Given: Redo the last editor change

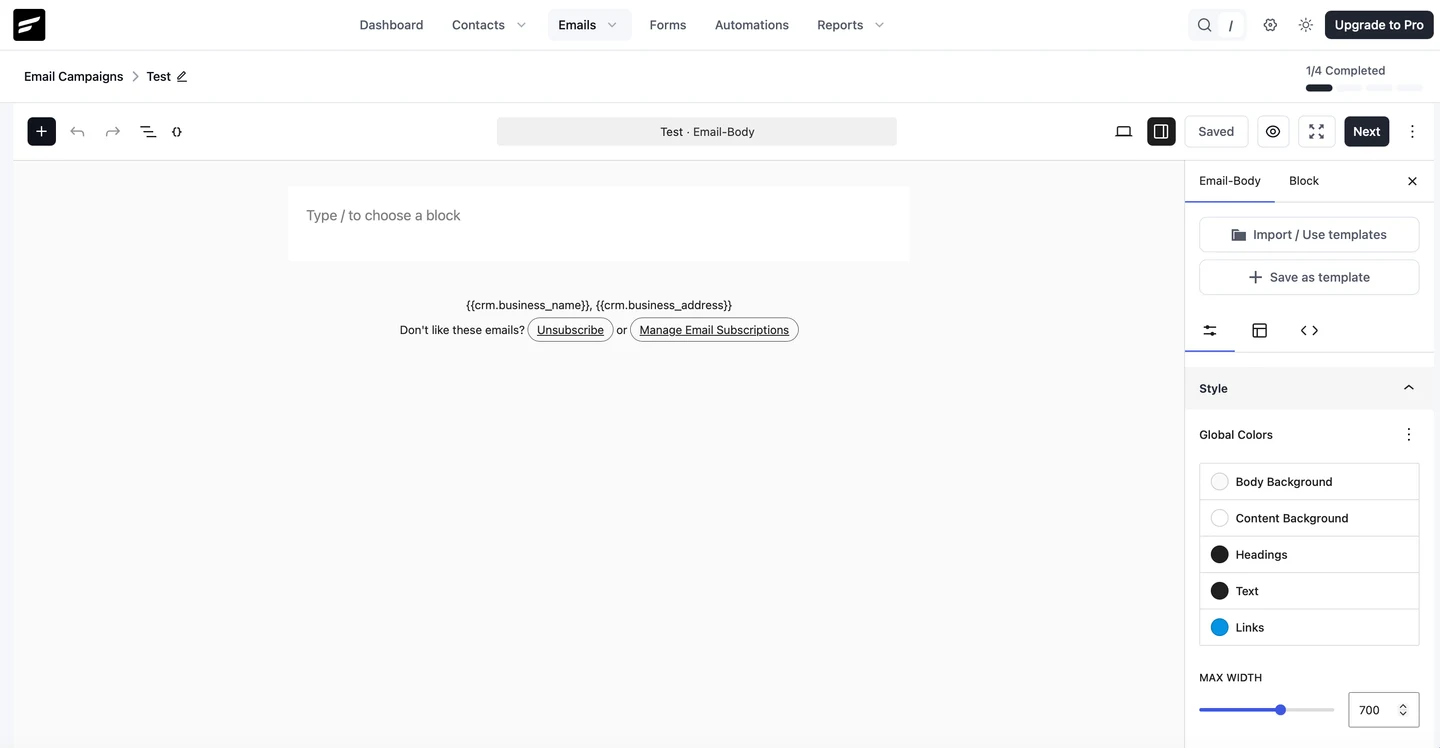Looking at the screenshot, I should click(113, 131).
